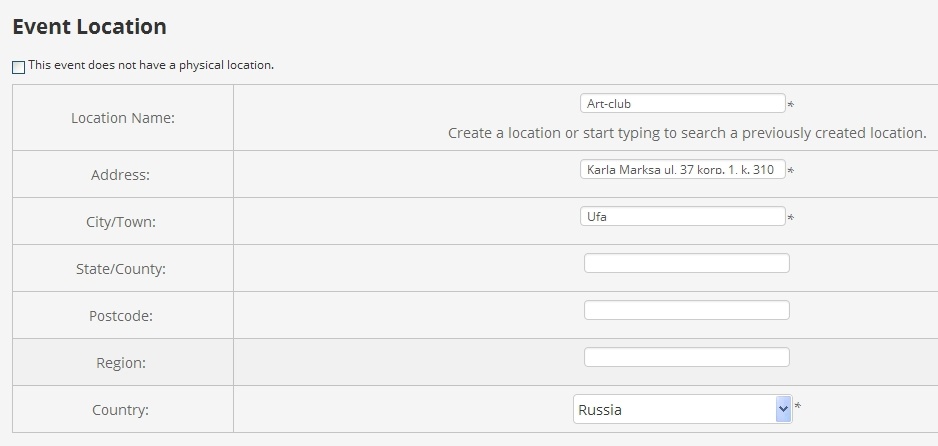Select the empty Postcode input box

pyautogui.click(x=686, y=310)
